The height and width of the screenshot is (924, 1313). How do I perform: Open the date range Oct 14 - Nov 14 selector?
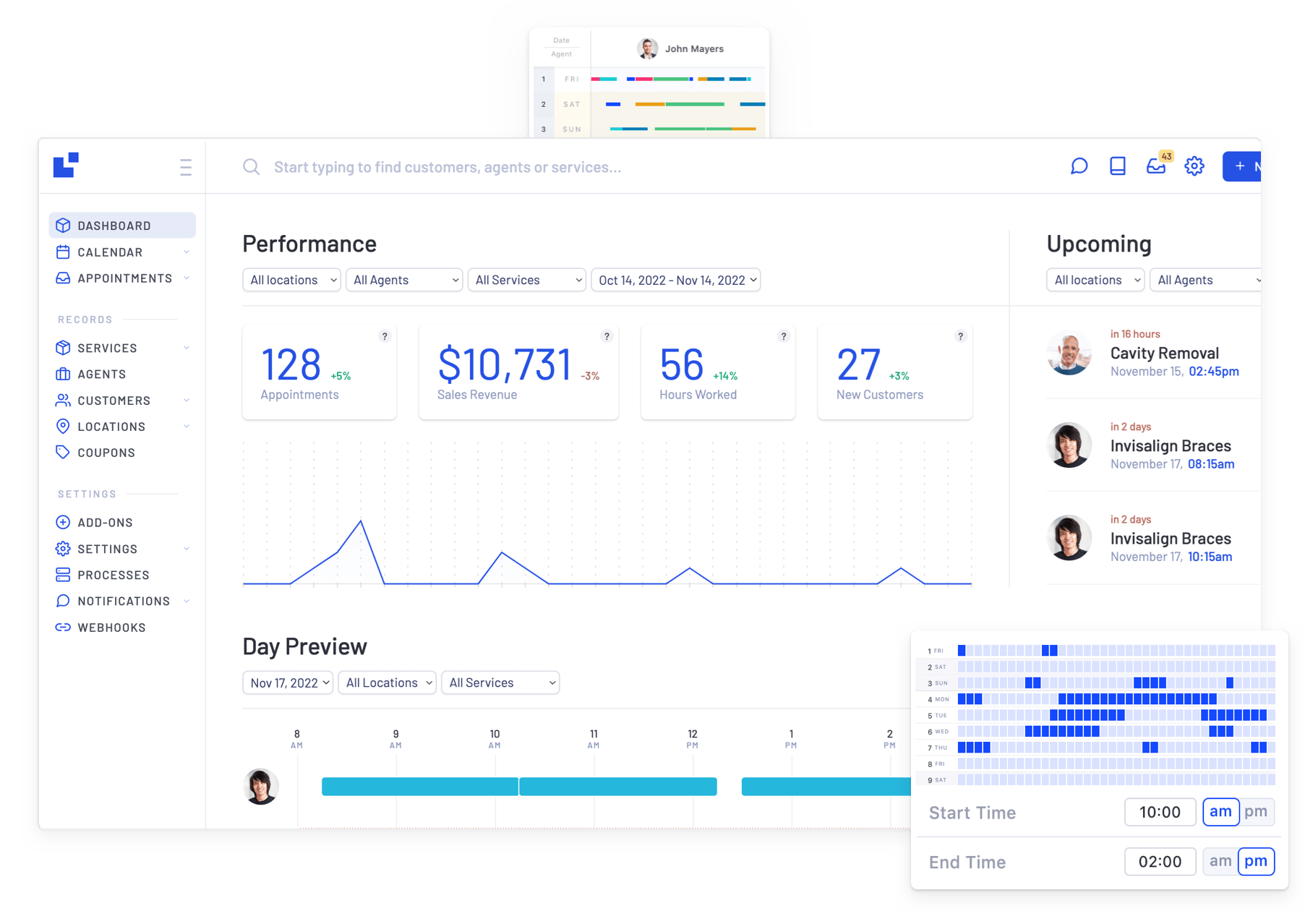(675, 280)
